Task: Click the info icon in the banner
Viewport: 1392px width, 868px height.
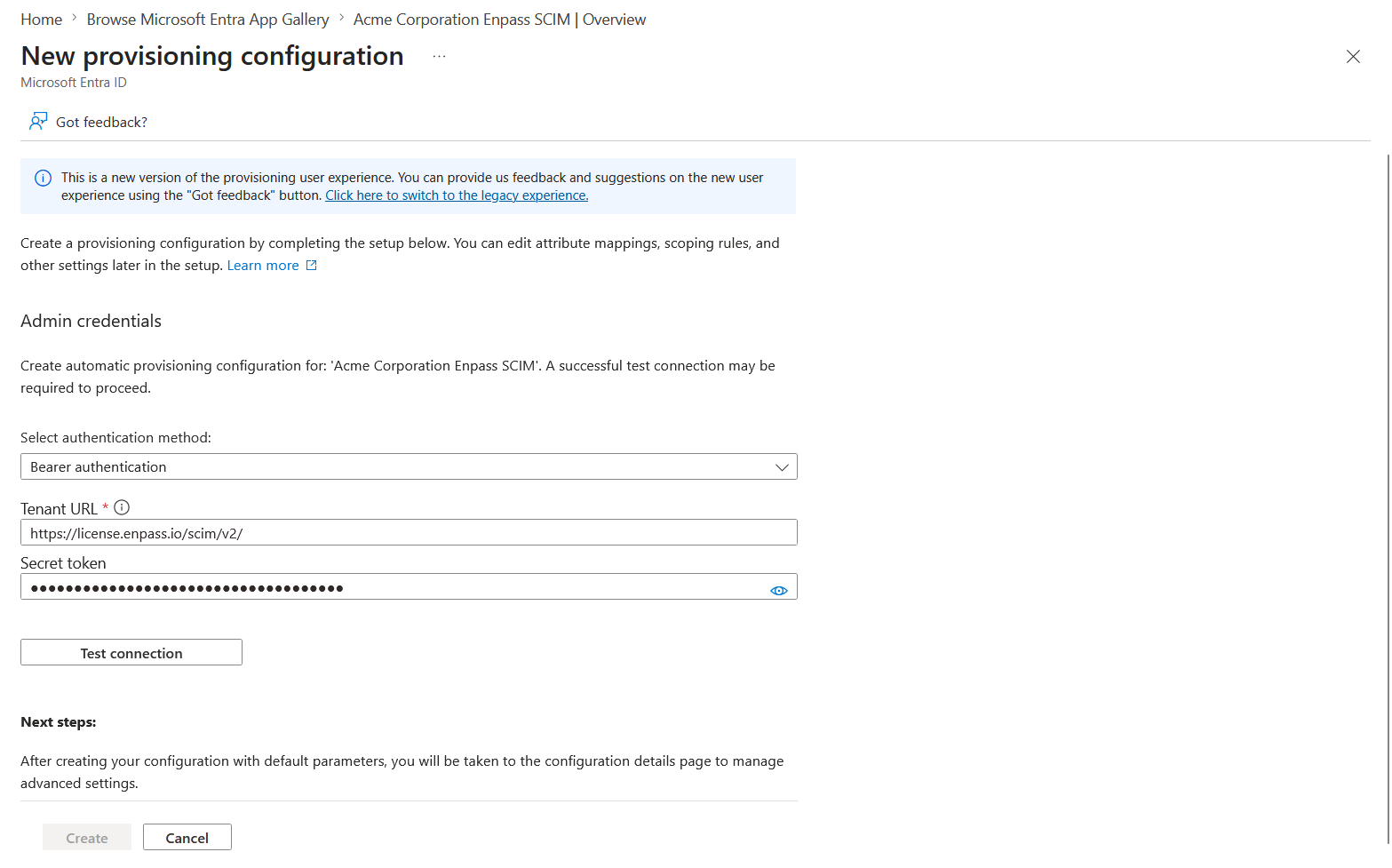Action: point(43,178)
